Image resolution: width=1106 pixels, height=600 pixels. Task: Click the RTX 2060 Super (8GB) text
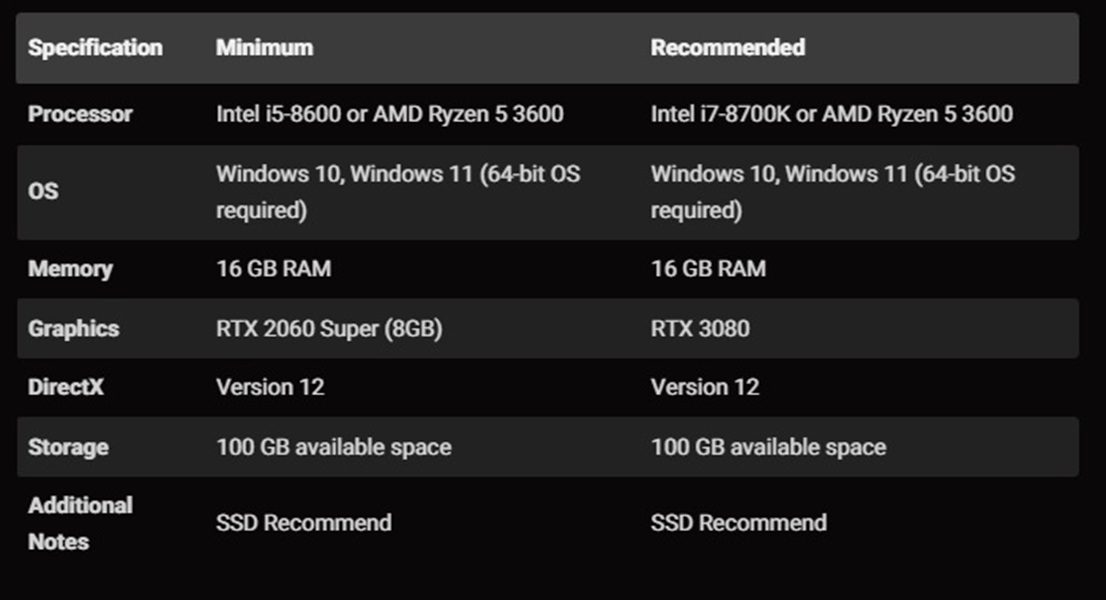[x=329, y=328]
